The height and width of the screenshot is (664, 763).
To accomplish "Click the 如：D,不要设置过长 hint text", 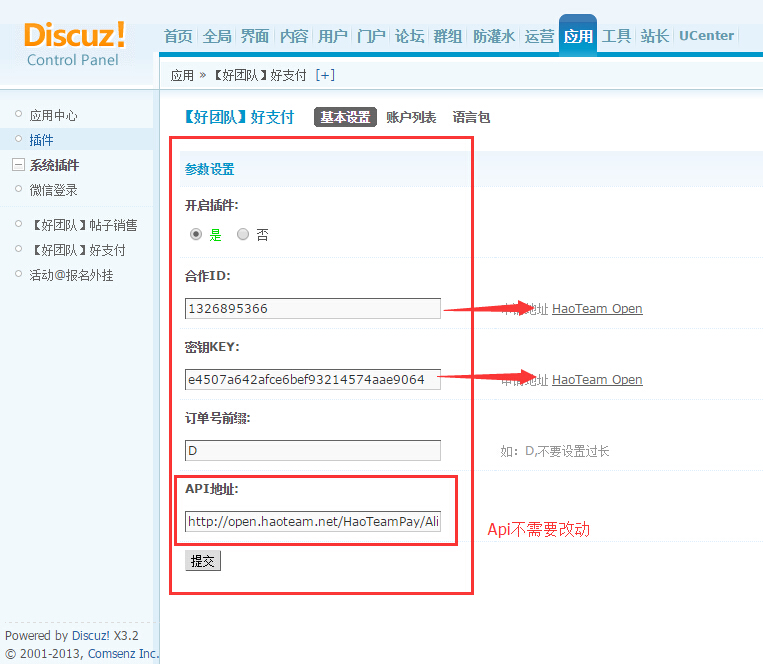I will pos(555,451).
